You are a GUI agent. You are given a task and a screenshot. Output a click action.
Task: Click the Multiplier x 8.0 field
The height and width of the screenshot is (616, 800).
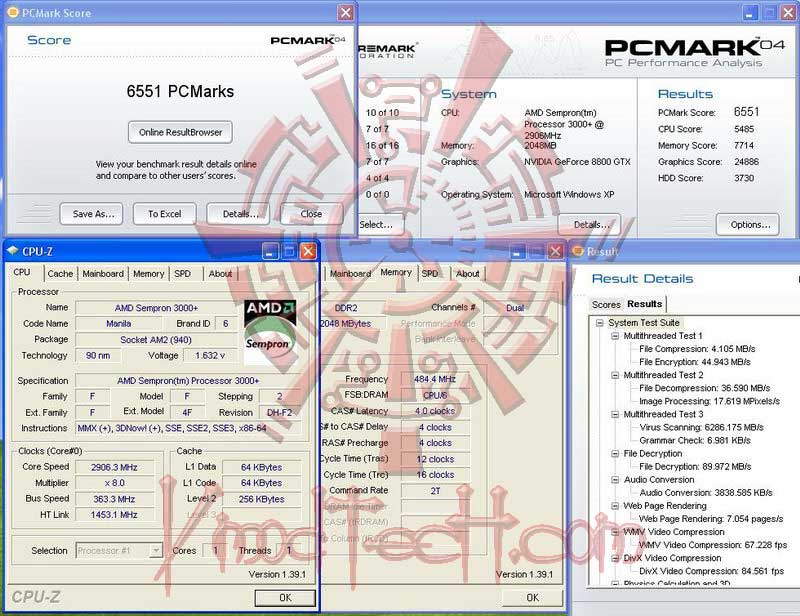point(114,483)
